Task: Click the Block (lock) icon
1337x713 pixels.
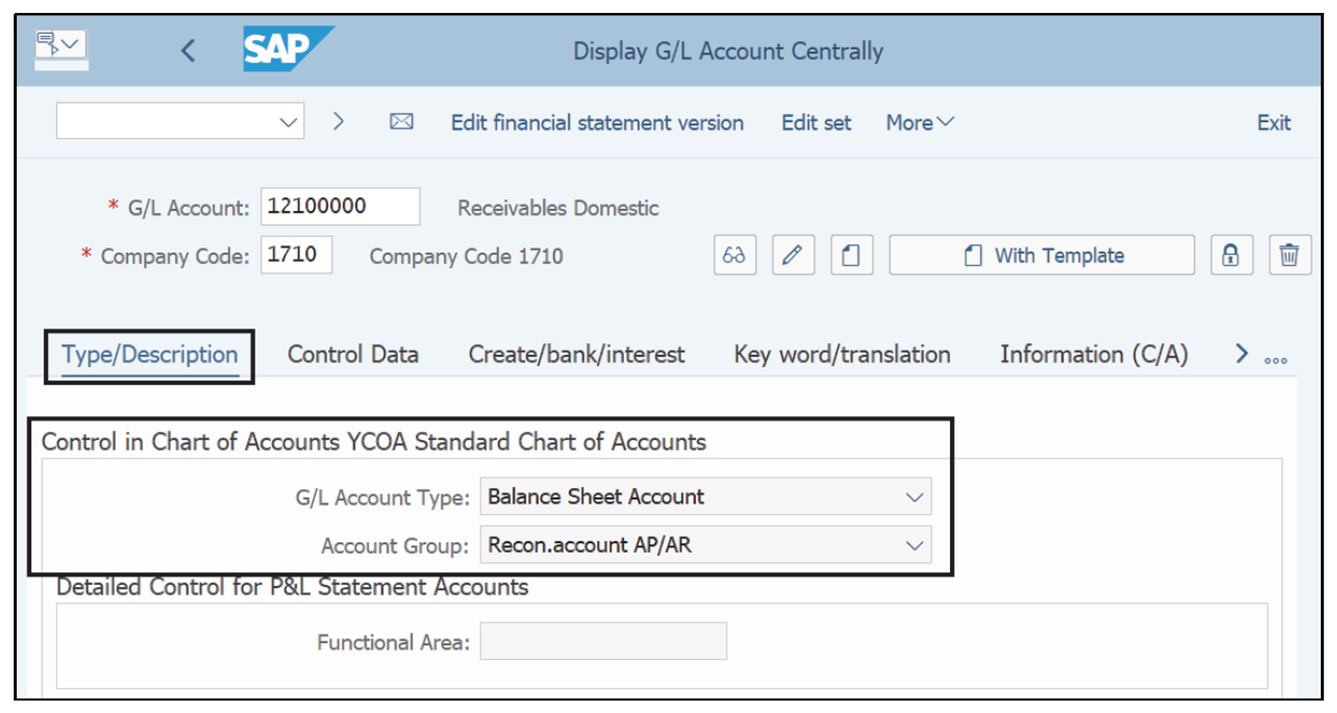Action: [1231, 255]
